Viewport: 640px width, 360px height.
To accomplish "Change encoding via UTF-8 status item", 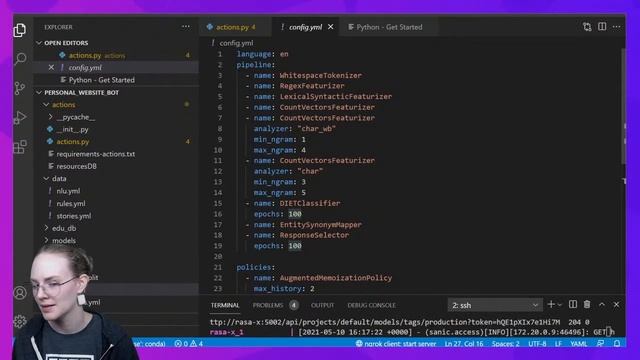I will (x=537, y=344).
